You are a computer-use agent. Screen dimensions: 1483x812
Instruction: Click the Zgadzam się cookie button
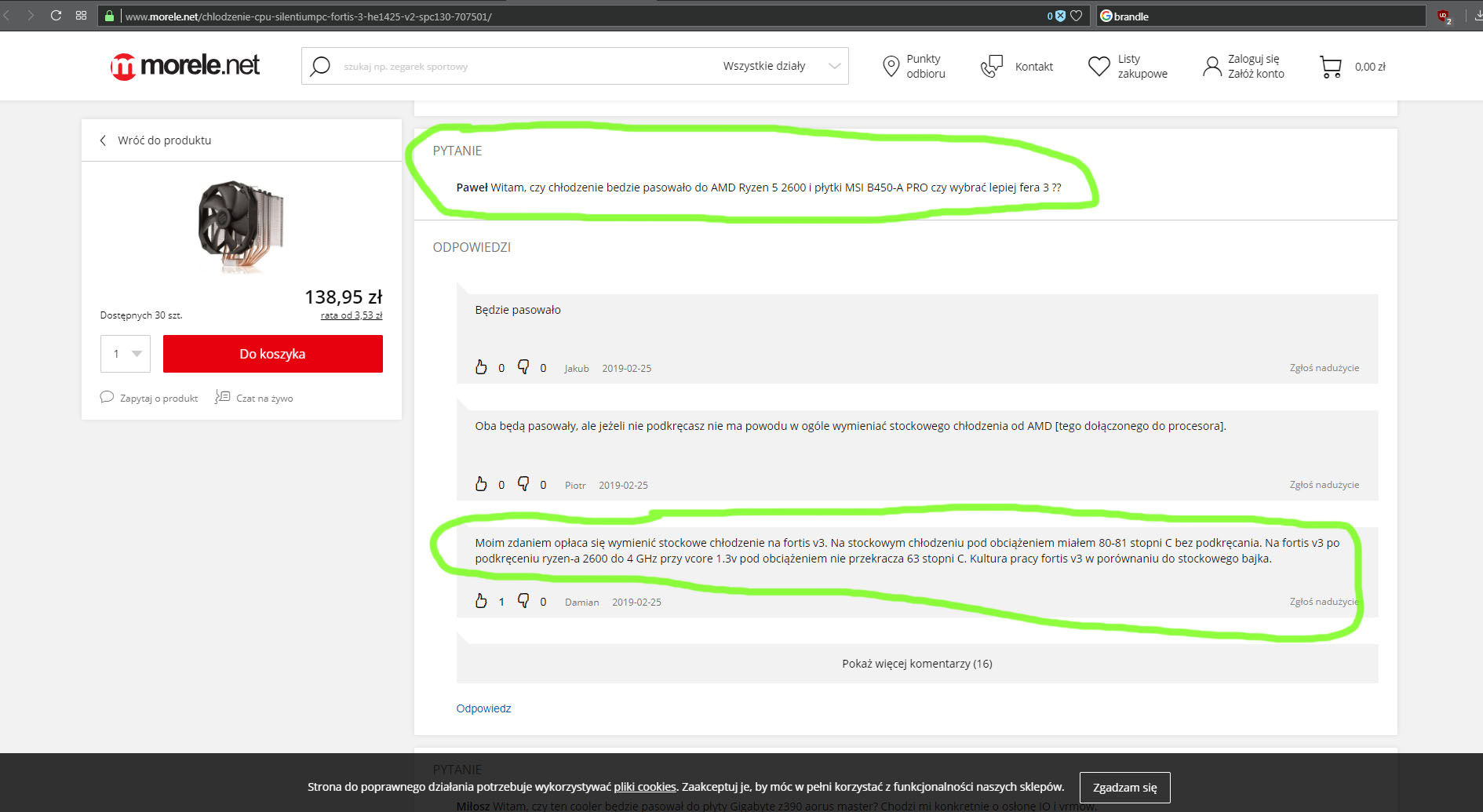point(1124,788)
